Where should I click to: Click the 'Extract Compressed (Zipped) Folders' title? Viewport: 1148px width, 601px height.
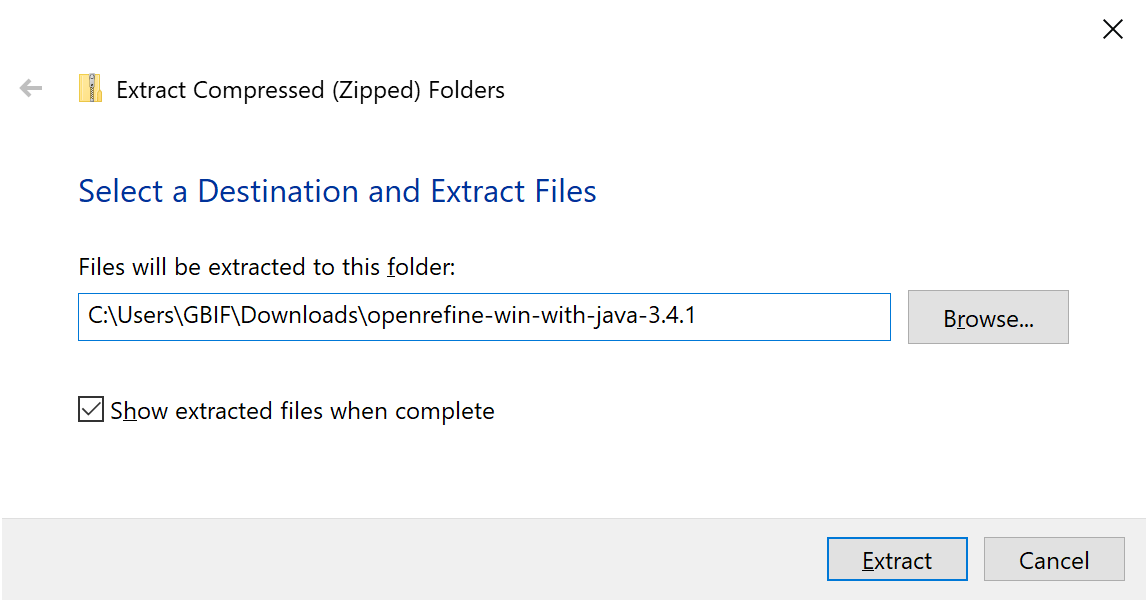click(x=311, y=90)
